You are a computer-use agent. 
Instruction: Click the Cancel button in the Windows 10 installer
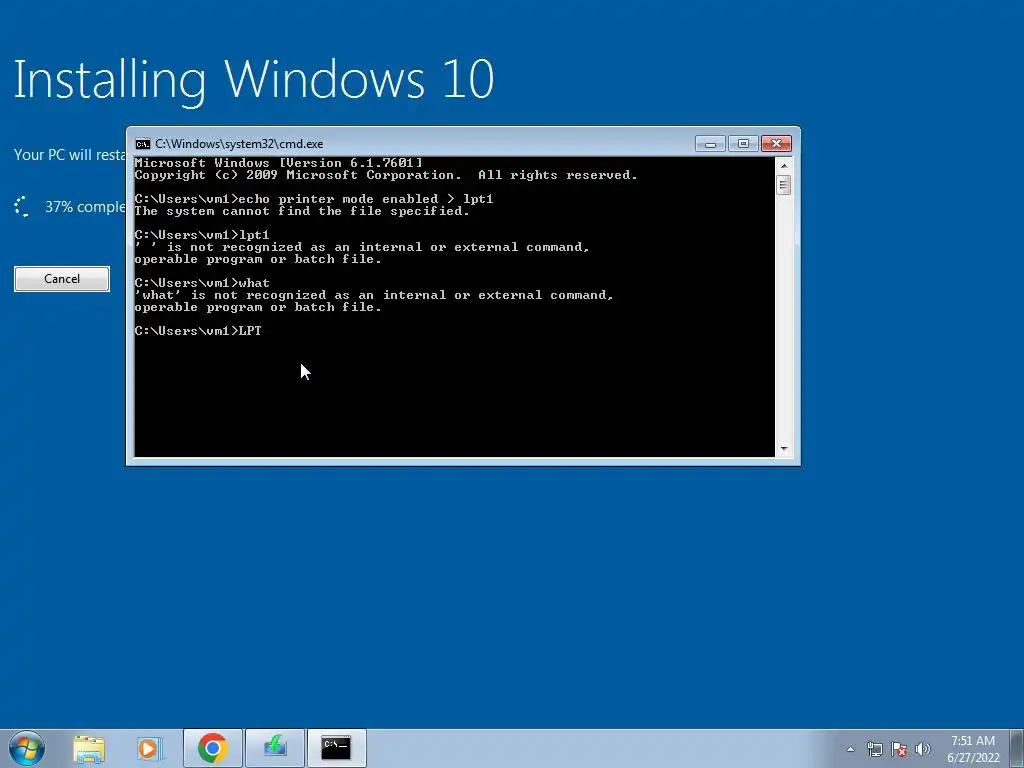[x=62, y=279]
